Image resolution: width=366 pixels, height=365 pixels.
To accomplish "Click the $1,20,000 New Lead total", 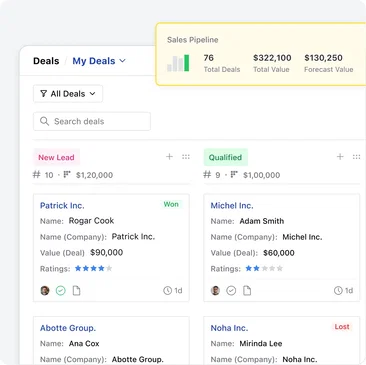I will point(94,175).
